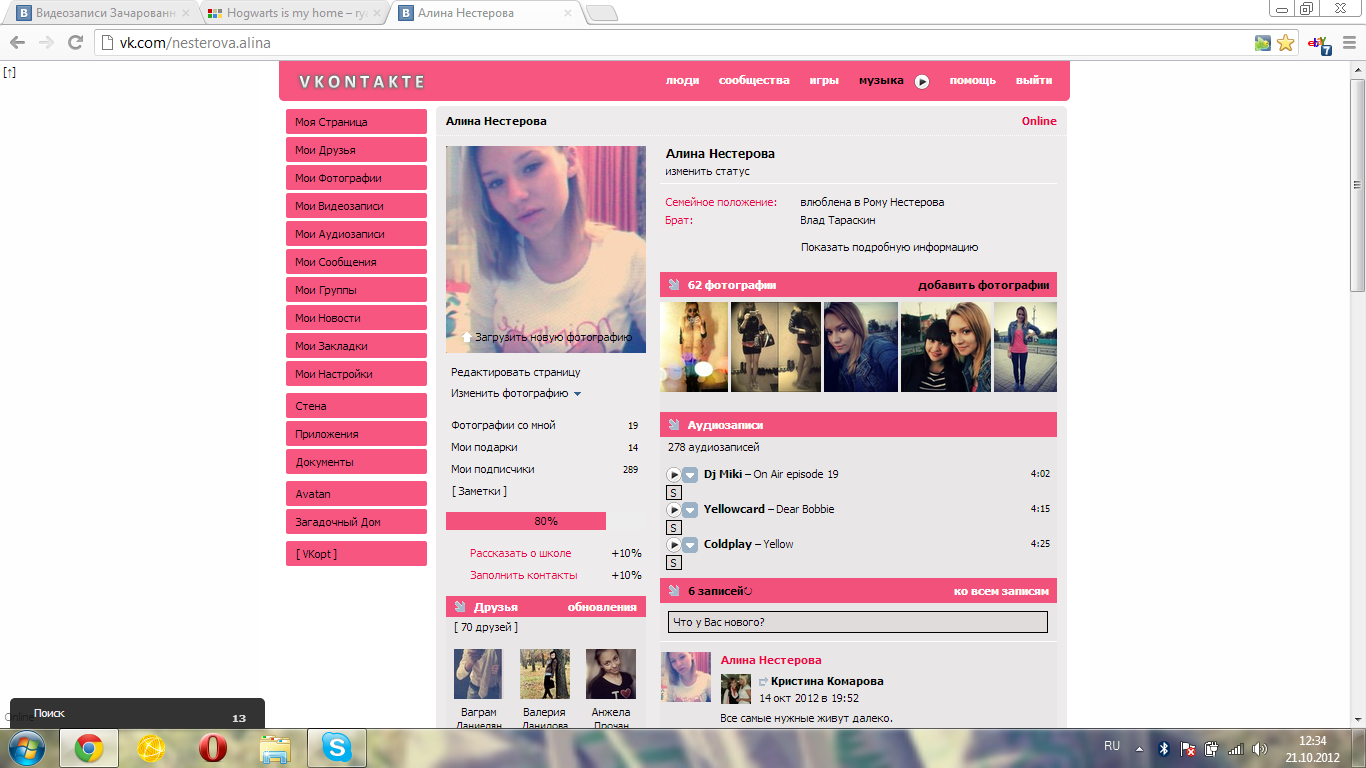
Task: Click Редактировать страницу link
Action: pos(515,372)
